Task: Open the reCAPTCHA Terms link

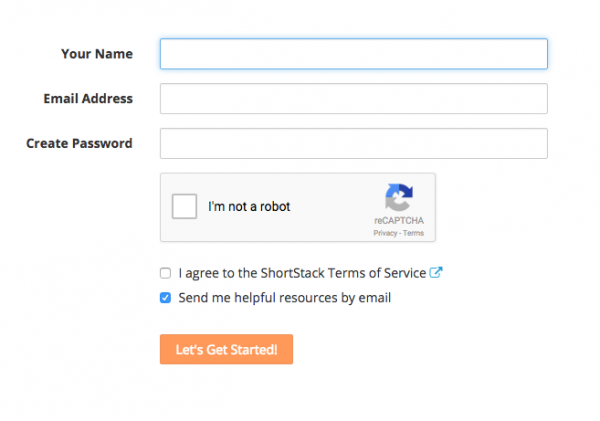Action: [x=414, y=233]
